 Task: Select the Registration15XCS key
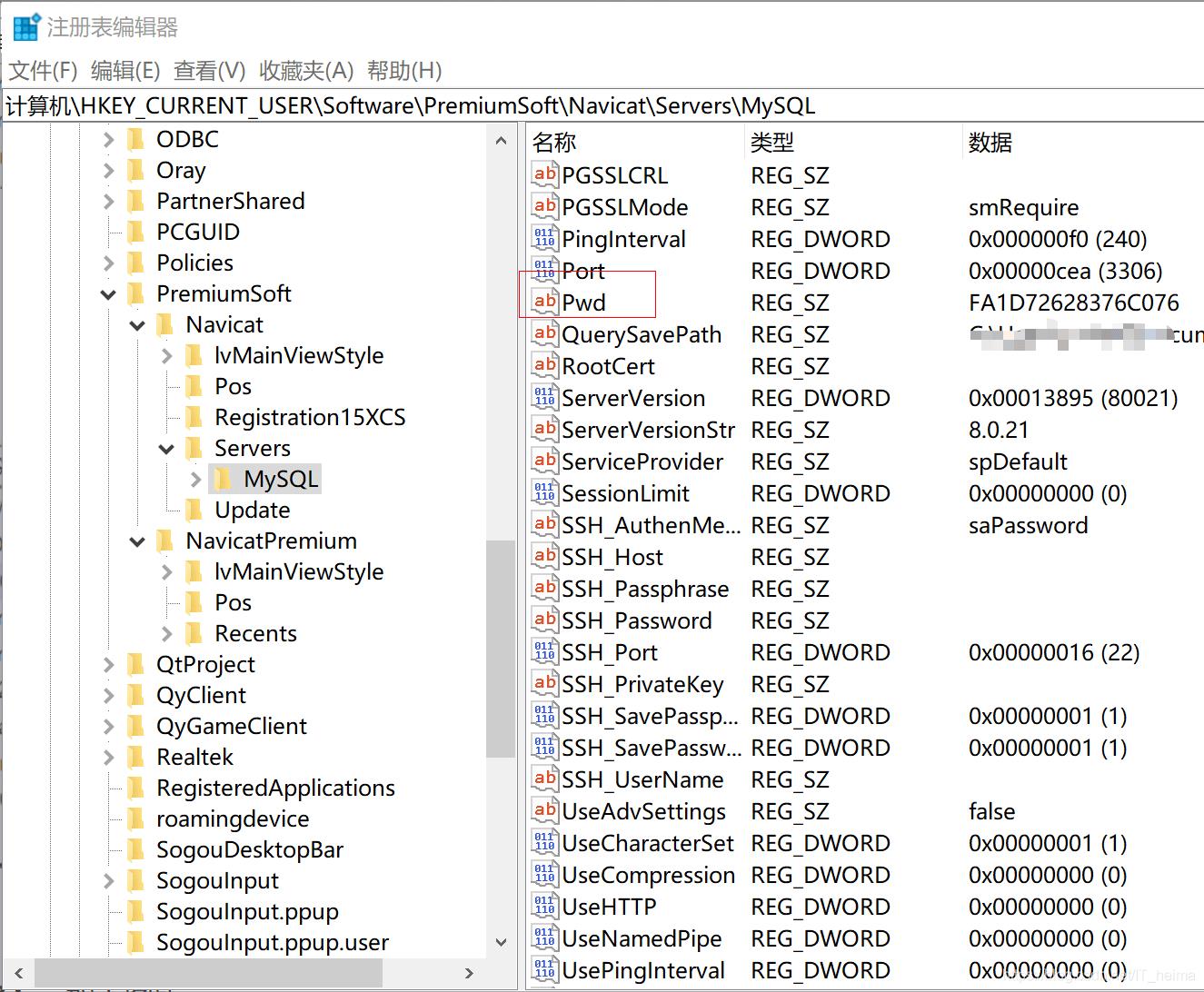pos(309,417)
